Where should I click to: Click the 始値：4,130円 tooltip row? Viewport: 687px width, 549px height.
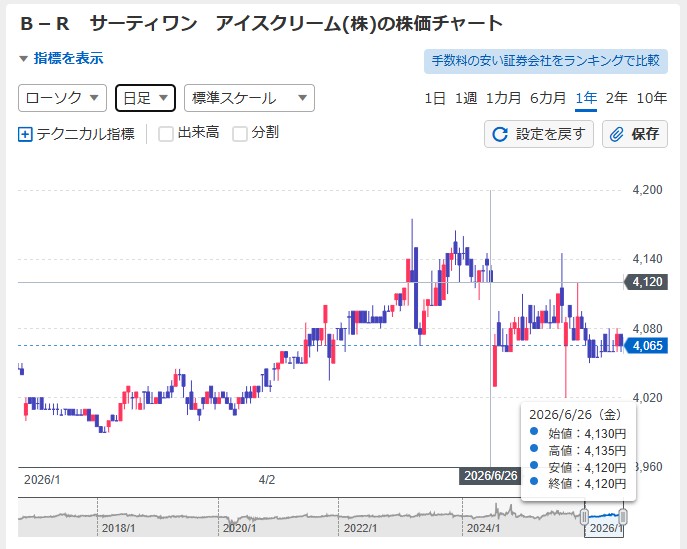point(578,434)
